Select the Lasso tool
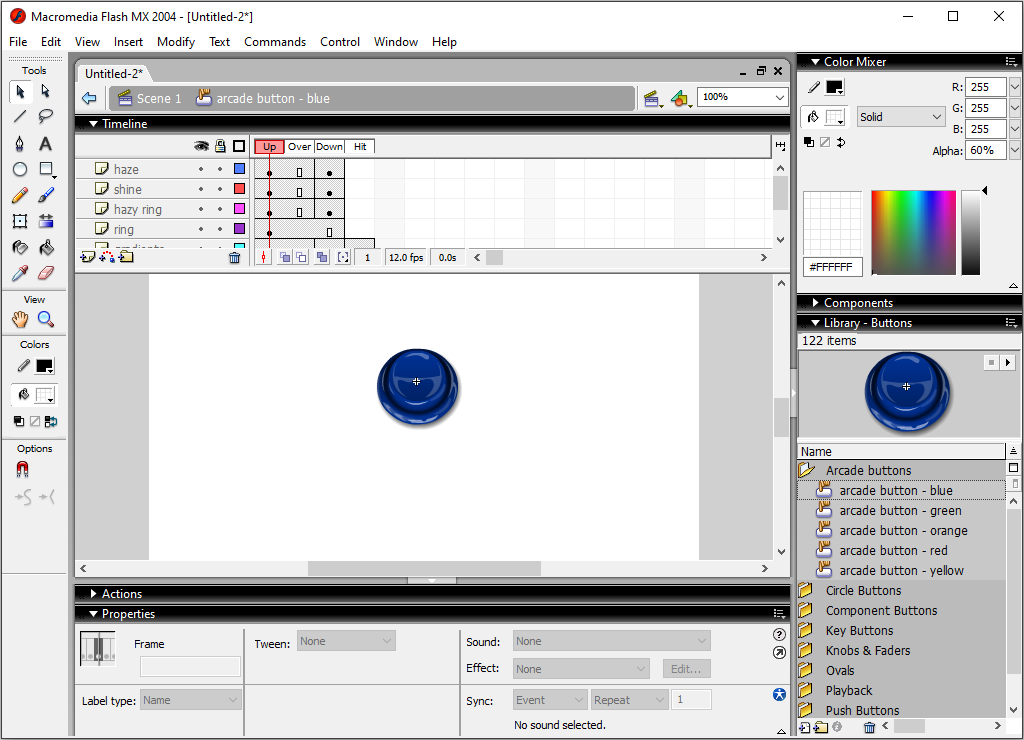 46,115
